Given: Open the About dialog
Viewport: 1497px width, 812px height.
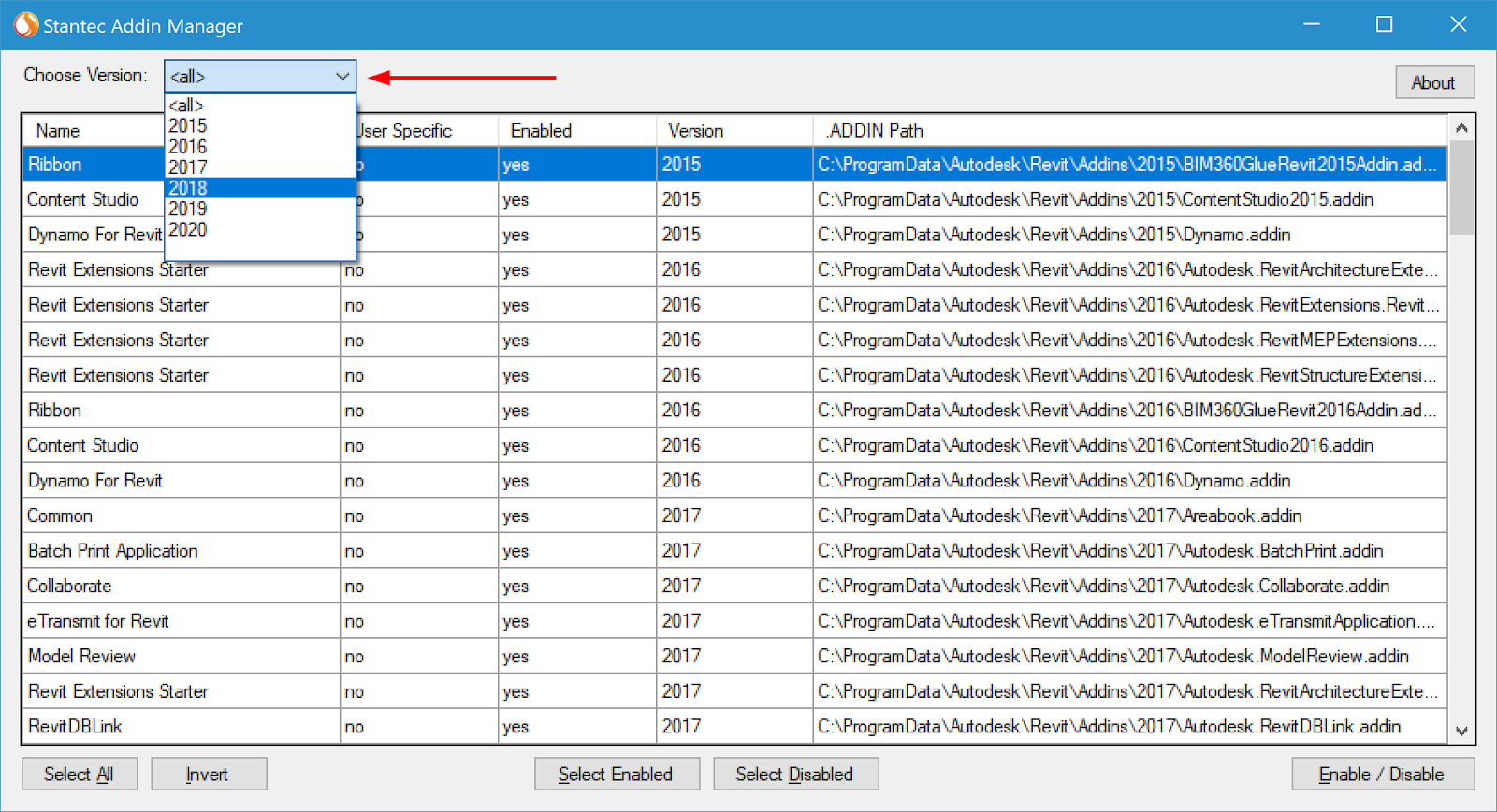Looking at the screenshot, I should tap(1434, 82).
